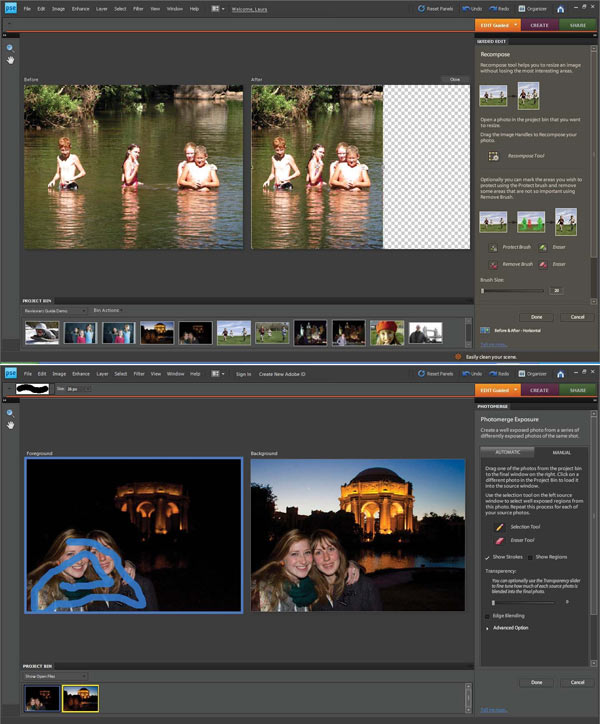Click Done in the Photomerge Exposure panel
This screenshot has width=600, height=724.
(x=536, y=682)
